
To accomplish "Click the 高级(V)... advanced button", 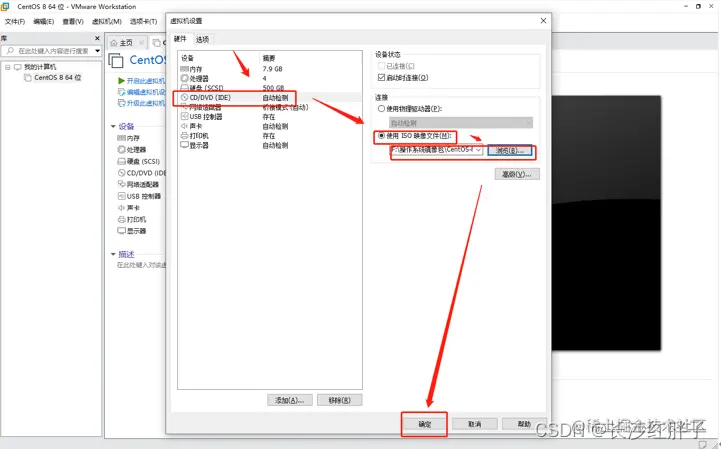I will pos(517,174).
